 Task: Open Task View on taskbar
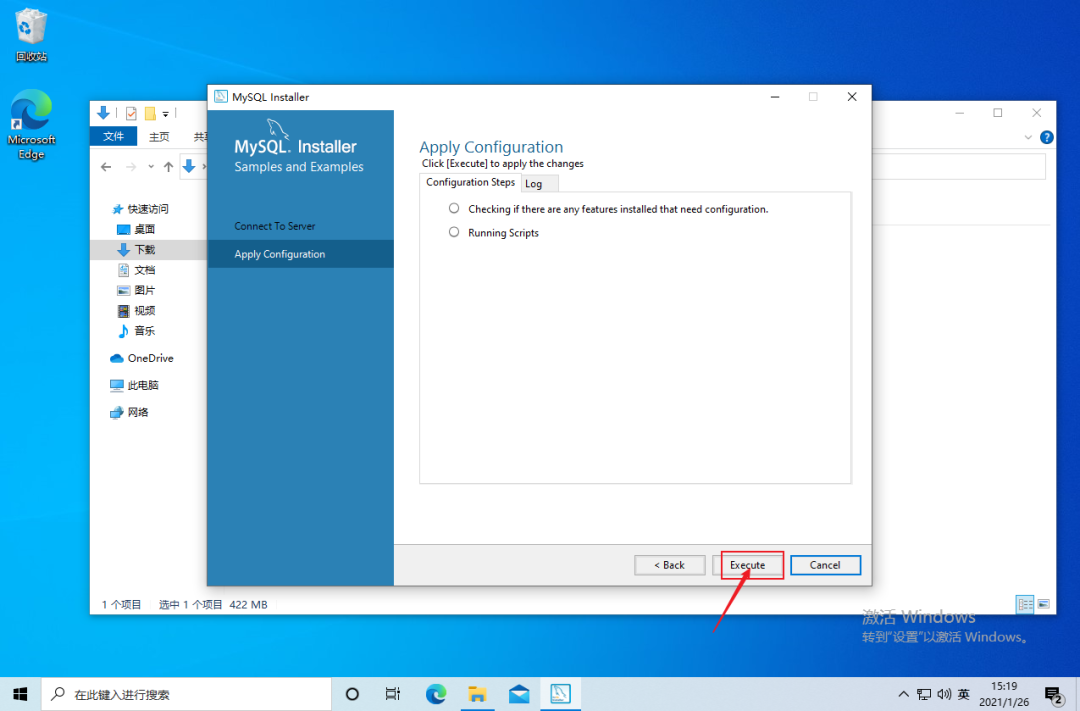click(x=393, y=694)
